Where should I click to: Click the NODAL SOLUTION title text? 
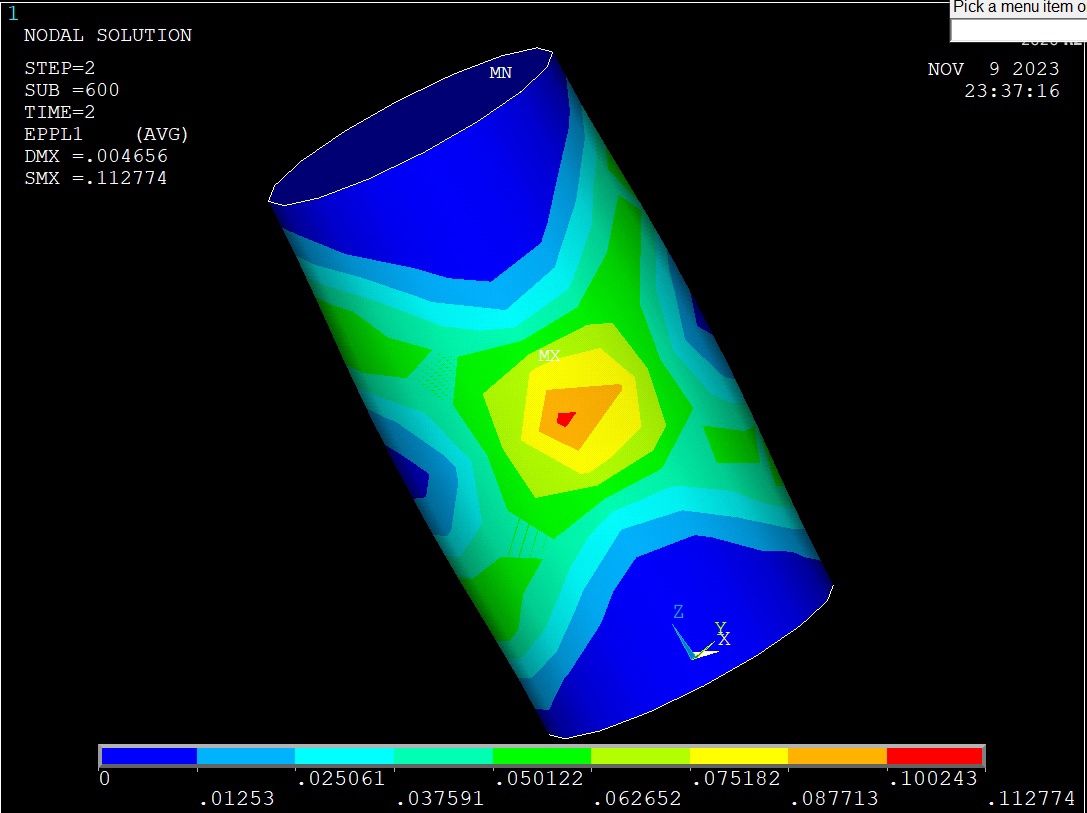107,35
